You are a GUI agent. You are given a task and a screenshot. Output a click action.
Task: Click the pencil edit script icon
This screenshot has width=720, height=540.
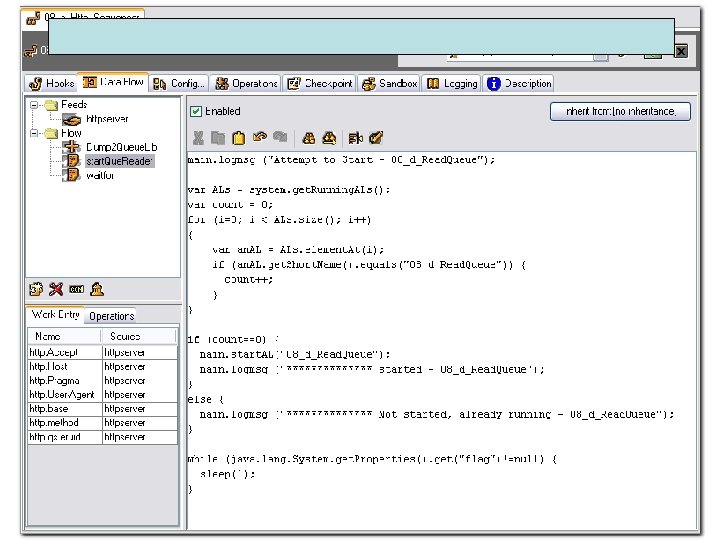[x=376, y=137]
